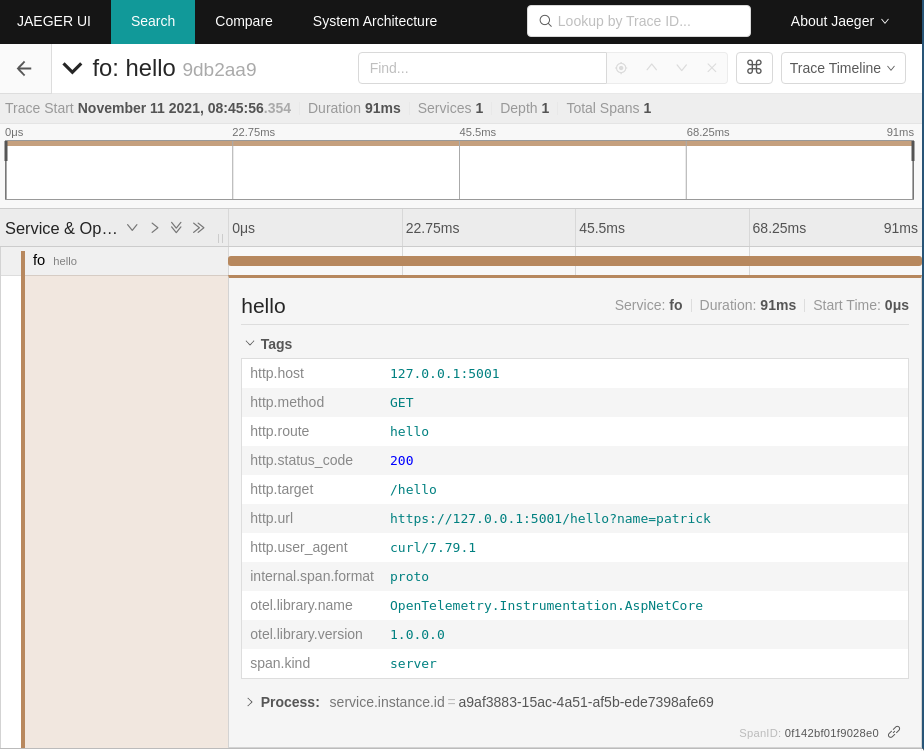
Task: Clear the find box with the X icon
Action: 712,68
